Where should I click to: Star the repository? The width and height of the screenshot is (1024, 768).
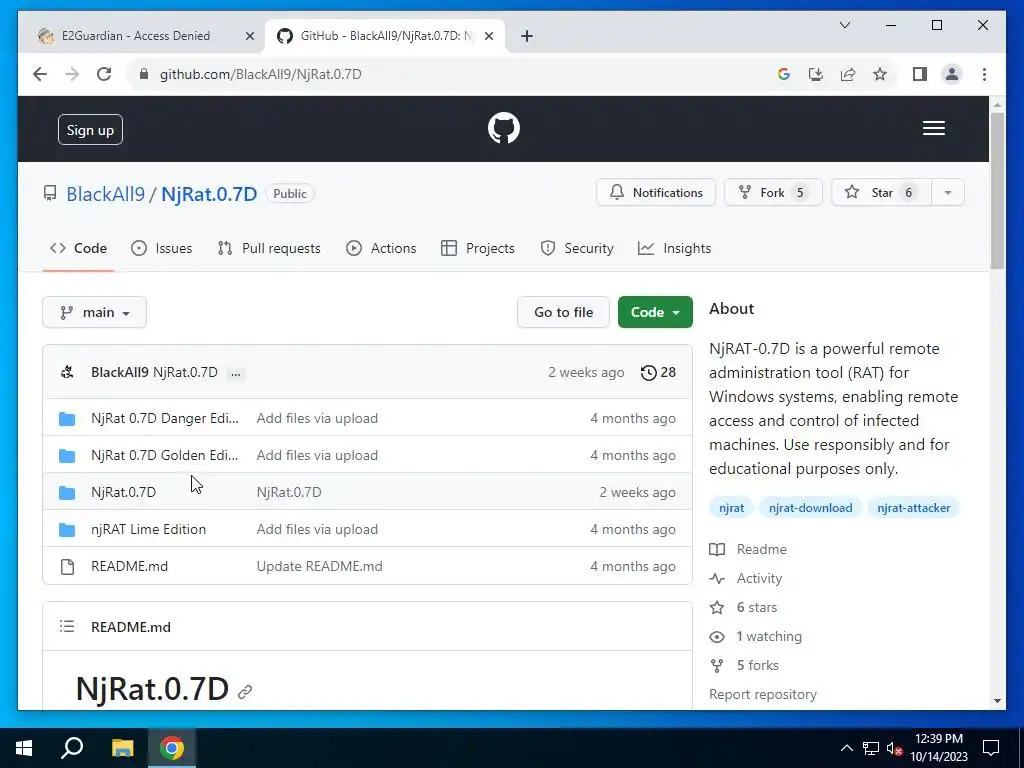click(881, 193)
